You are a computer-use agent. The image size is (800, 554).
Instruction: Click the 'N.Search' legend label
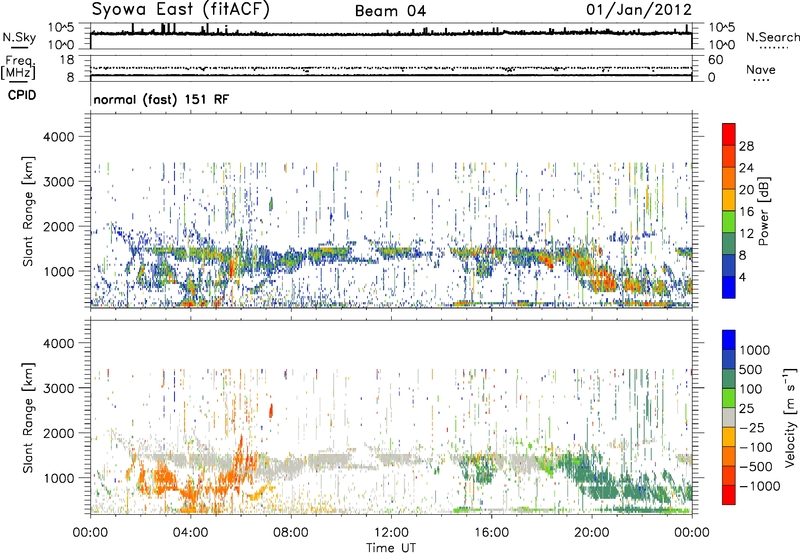coord(772,37)
